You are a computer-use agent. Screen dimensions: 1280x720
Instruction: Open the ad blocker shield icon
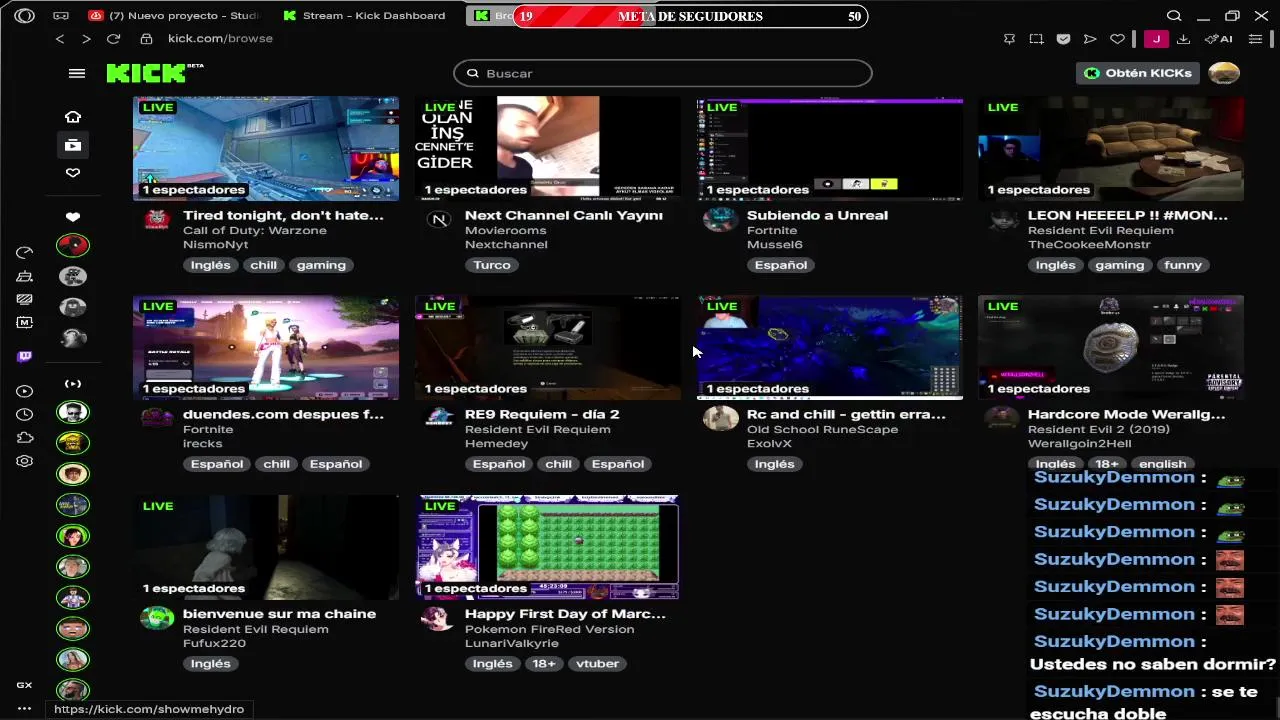[1063, 39]
